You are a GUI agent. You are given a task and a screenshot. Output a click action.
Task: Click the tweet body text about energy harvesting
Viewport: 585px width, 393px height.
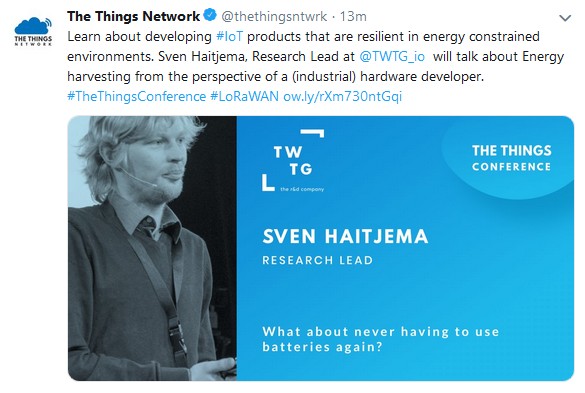click(315, 57)
